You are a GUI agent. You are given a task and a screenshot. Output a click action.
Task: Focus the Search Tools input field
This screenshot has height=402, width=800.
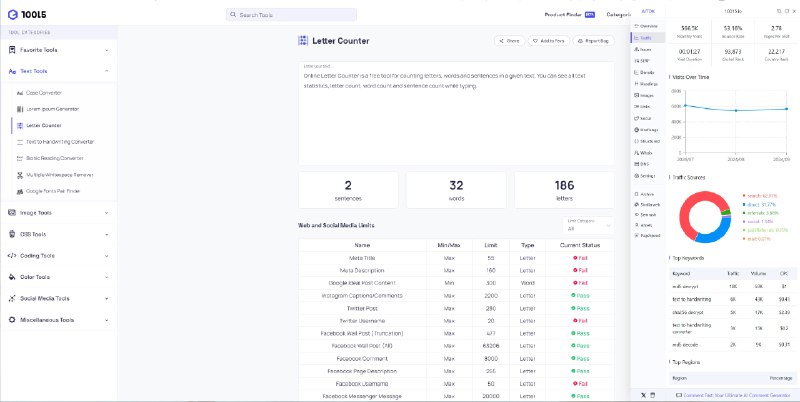pos(291,15)
